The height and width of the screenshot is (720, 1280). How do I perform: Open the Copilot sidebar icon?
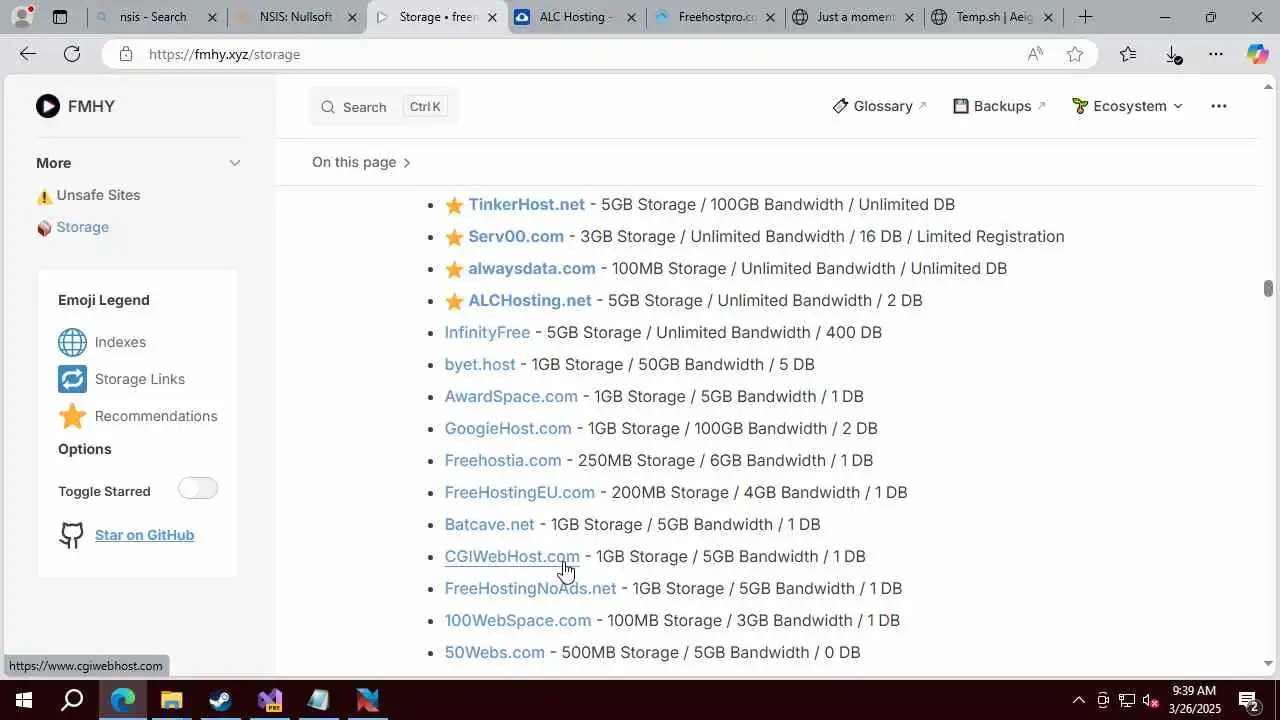point(1257,54)
